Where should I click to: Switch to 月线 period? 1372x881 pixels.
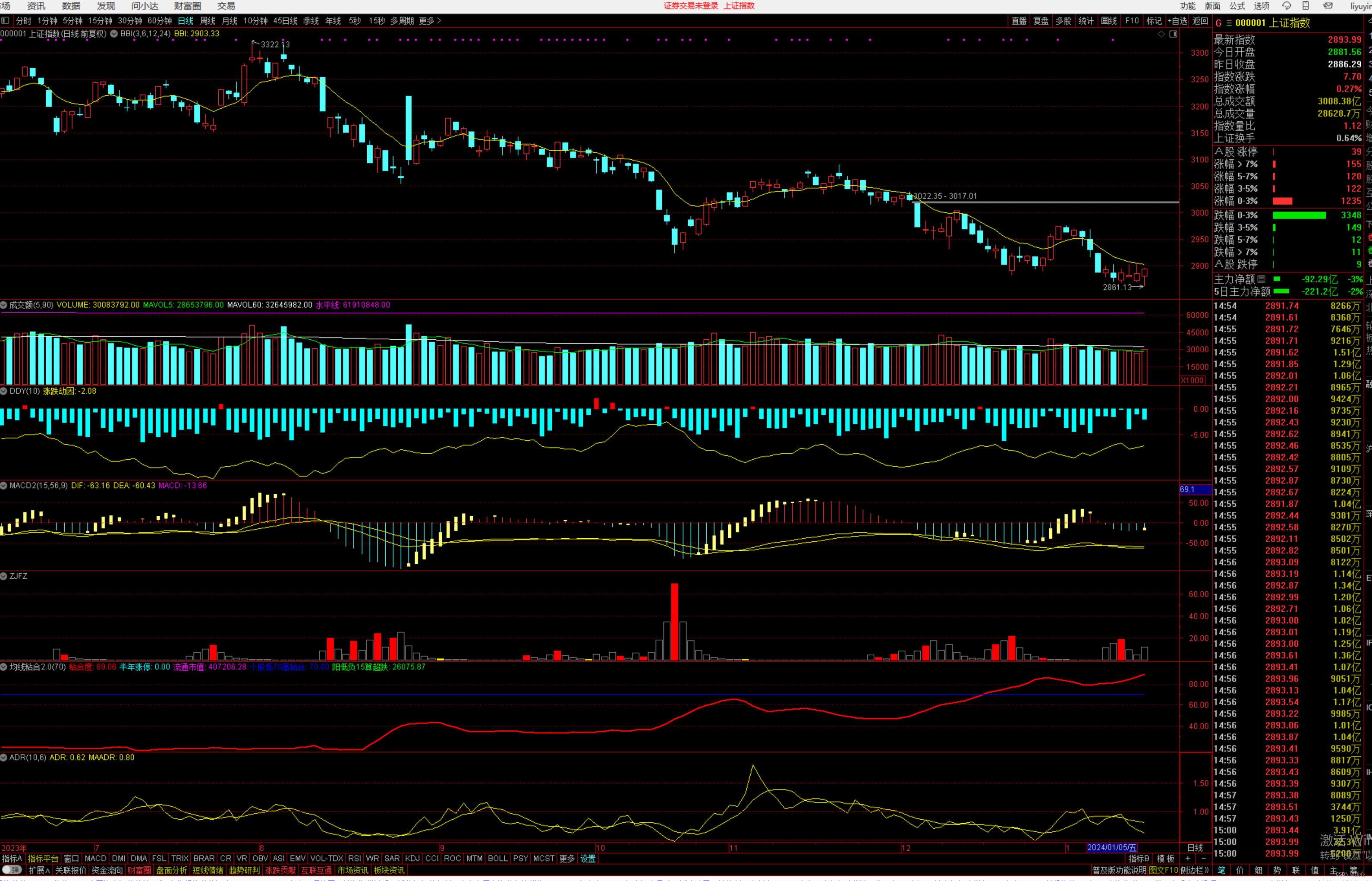229,21
